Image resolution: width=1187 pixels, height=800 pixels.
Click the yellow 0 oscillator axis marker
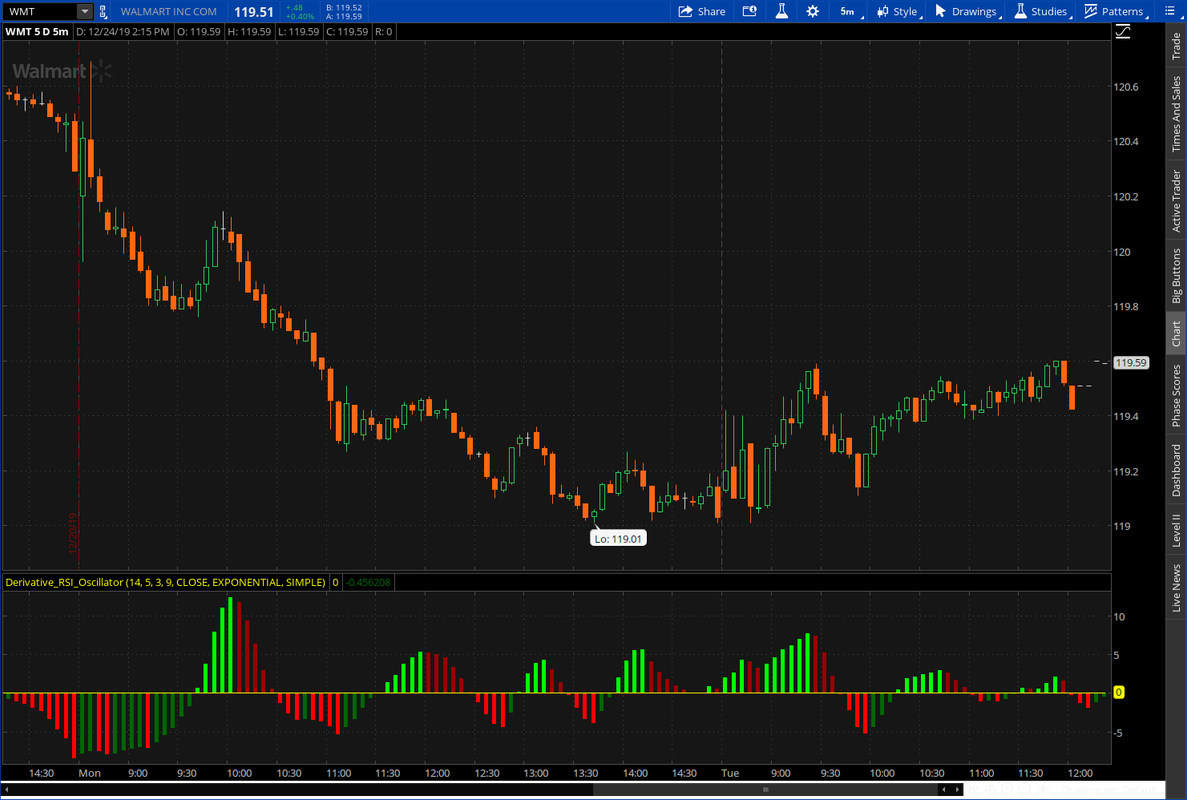(1118, 693)
